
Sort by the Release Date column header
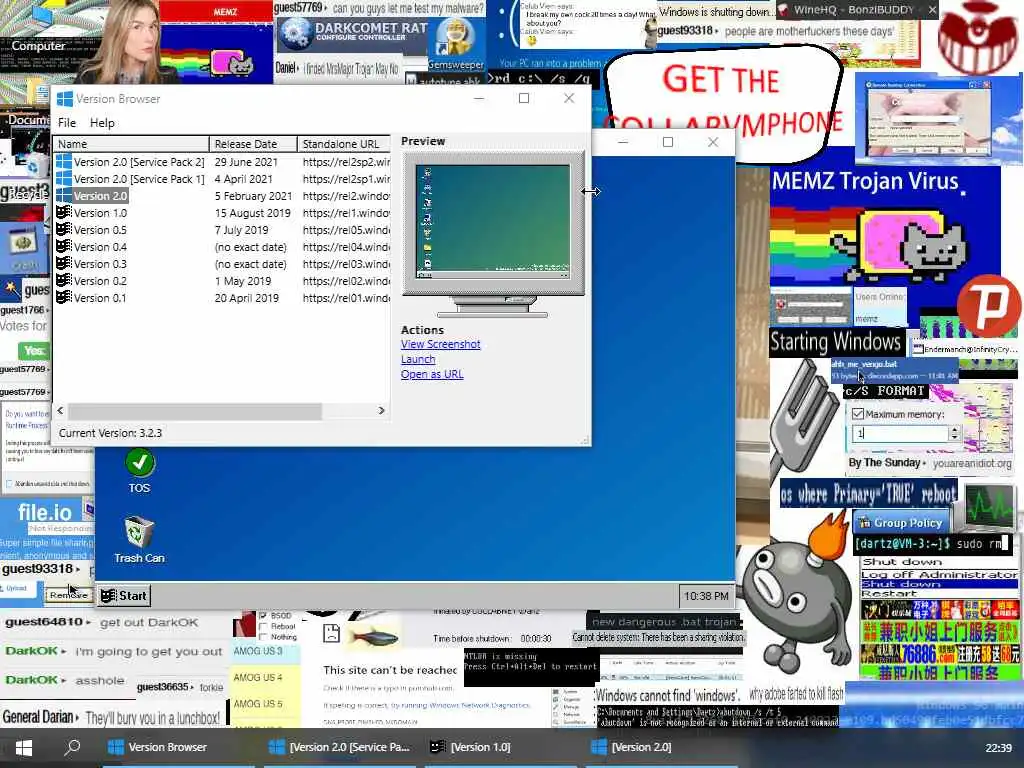click(x=253, y=144)
